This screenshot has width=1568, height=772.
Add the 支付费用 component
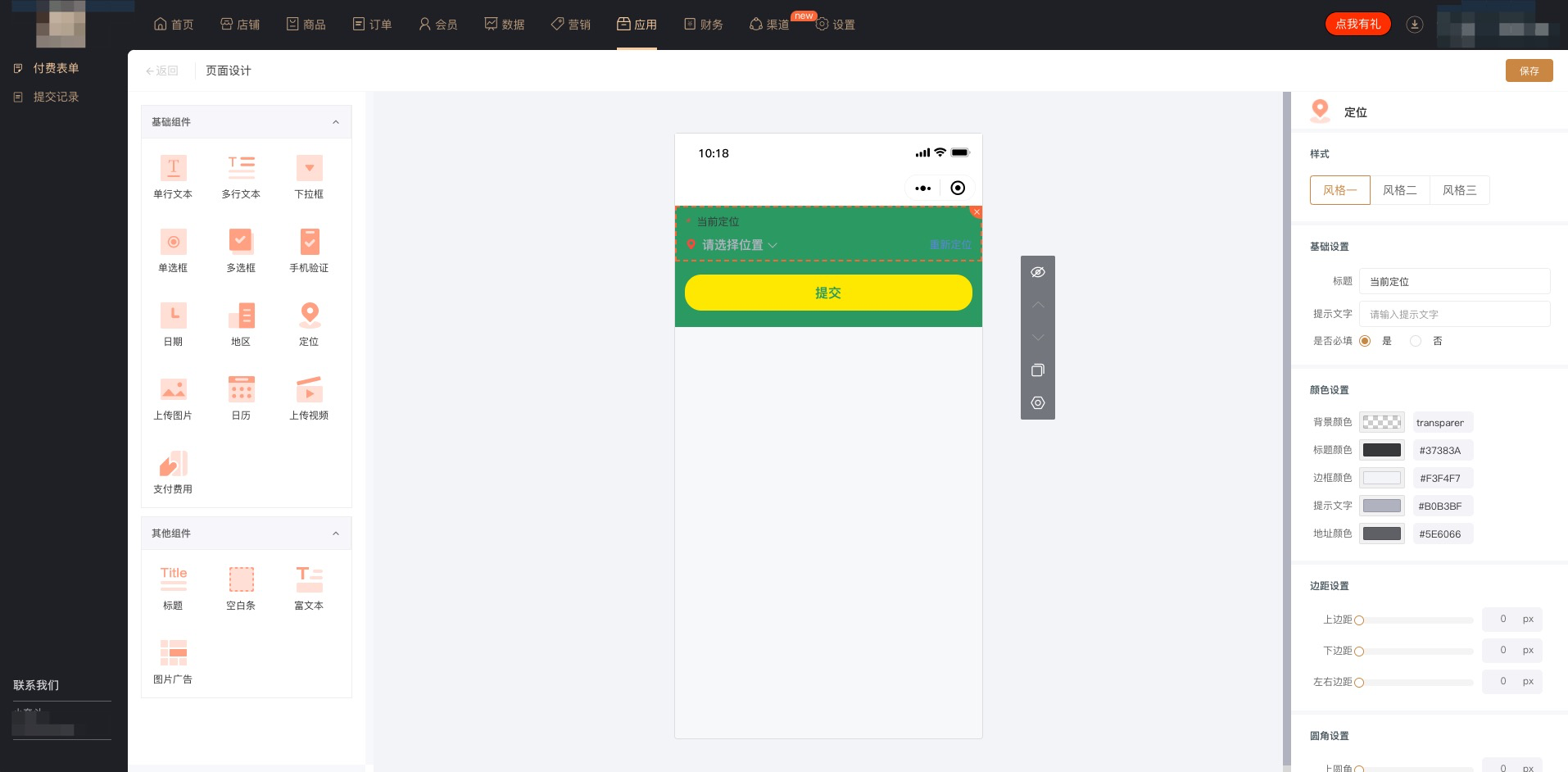[173, 471]
